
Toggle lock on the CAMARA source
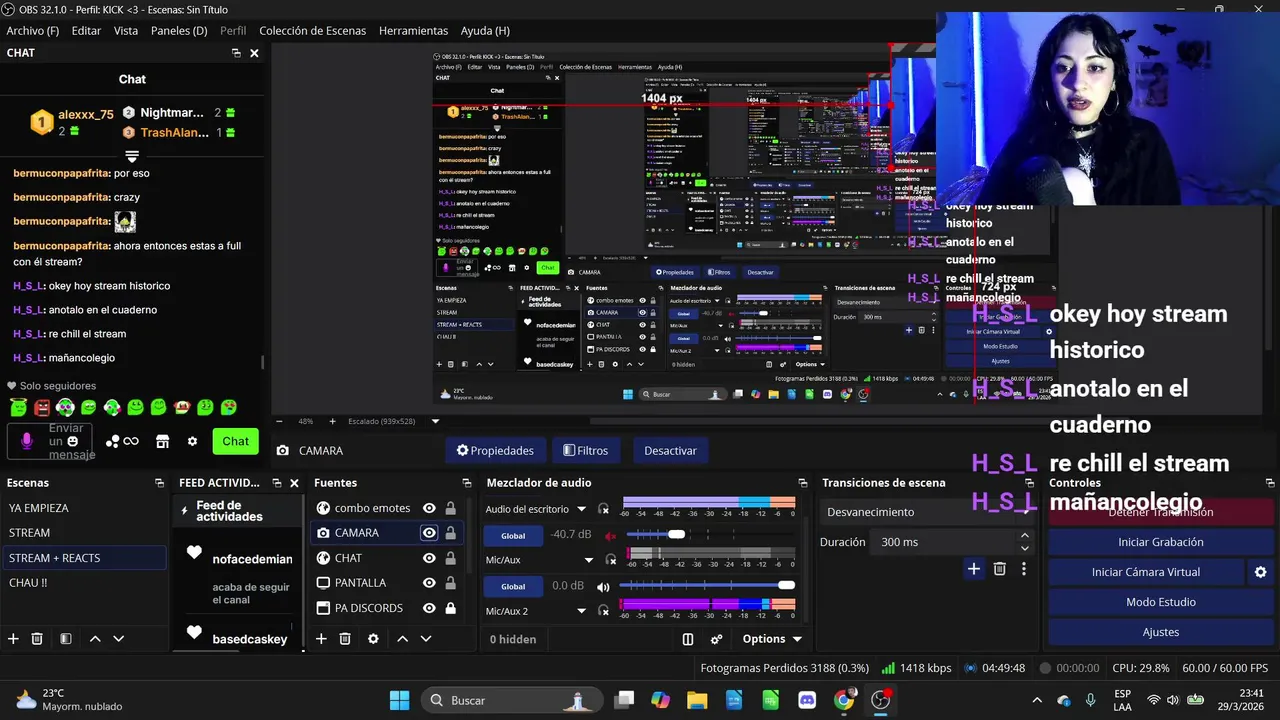click(450, 533)
